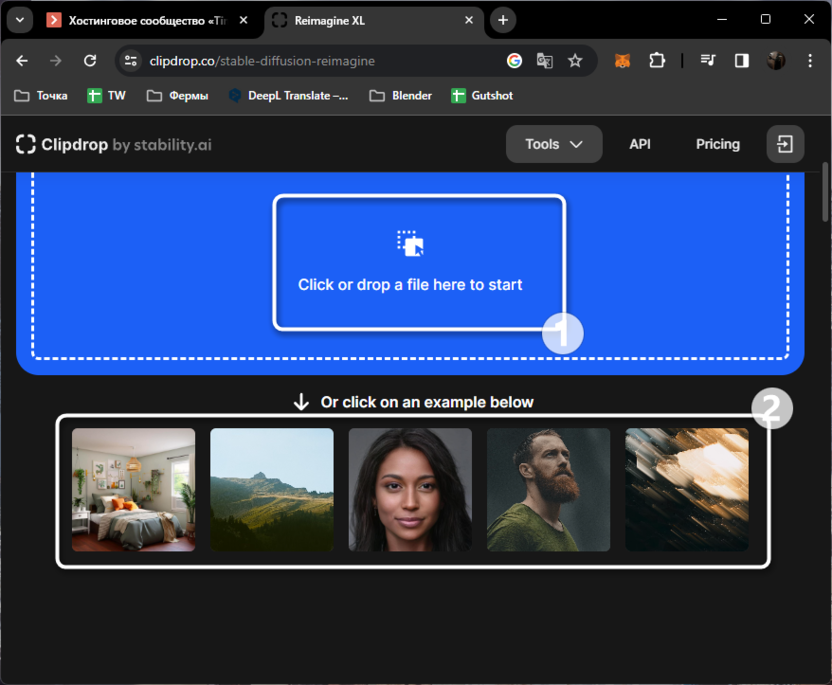Image resolution: width=832 pixels, height=685 pixels.
Task: Click the media control playlist icon
Action: [x=708, y=61]
